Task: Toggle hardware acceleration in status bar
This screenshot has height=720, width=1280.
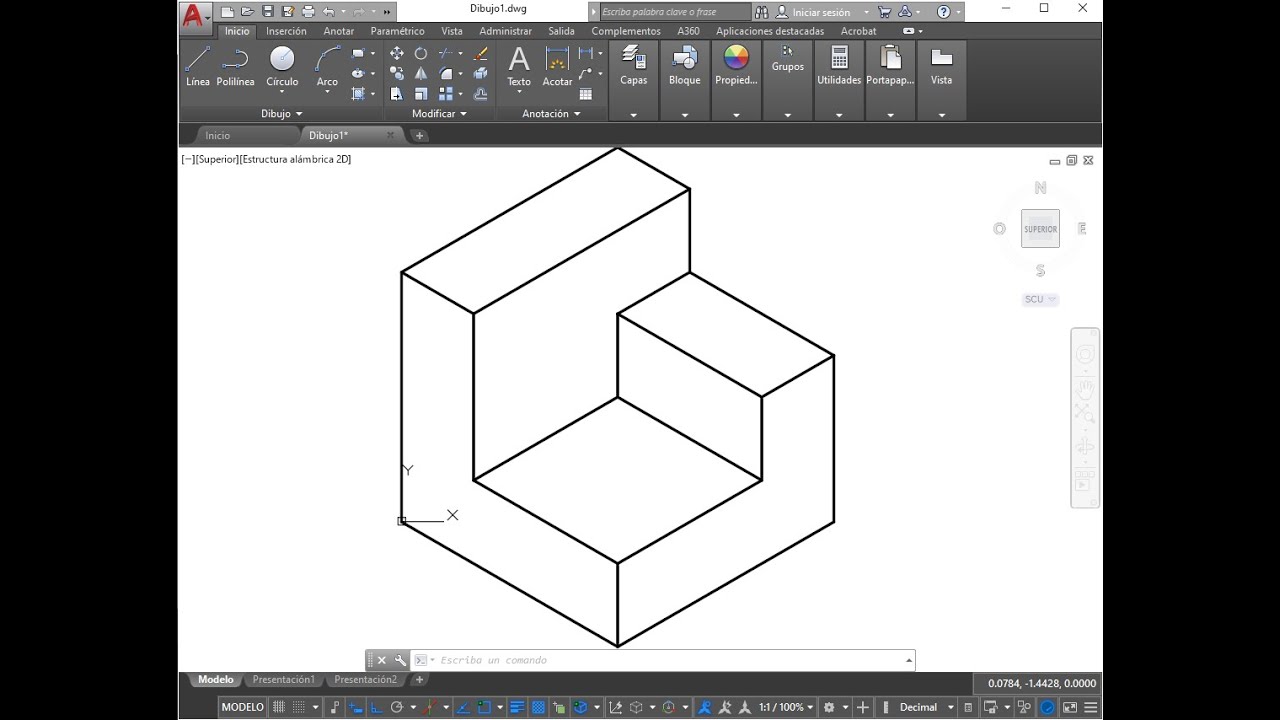Action: point(1047,707)
